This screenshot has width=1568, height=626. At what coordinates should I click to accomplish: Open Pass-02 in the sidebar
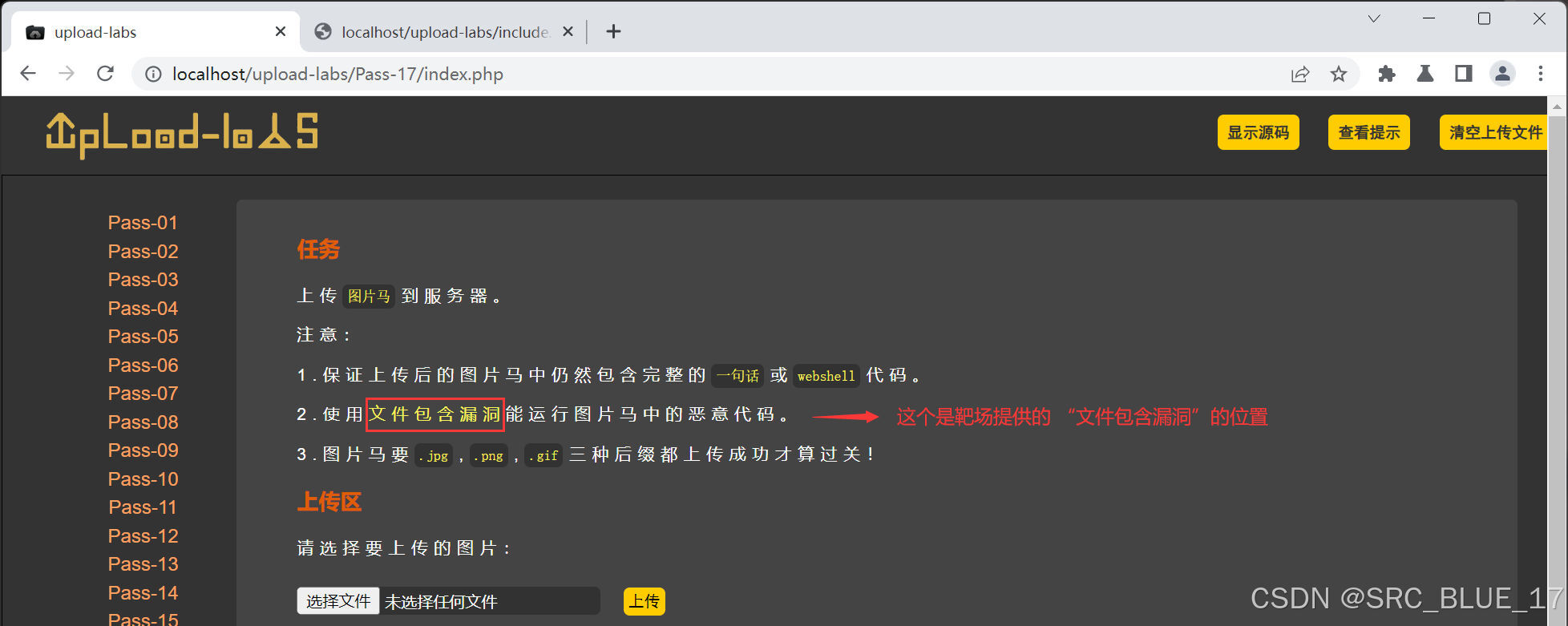(143, 252)
